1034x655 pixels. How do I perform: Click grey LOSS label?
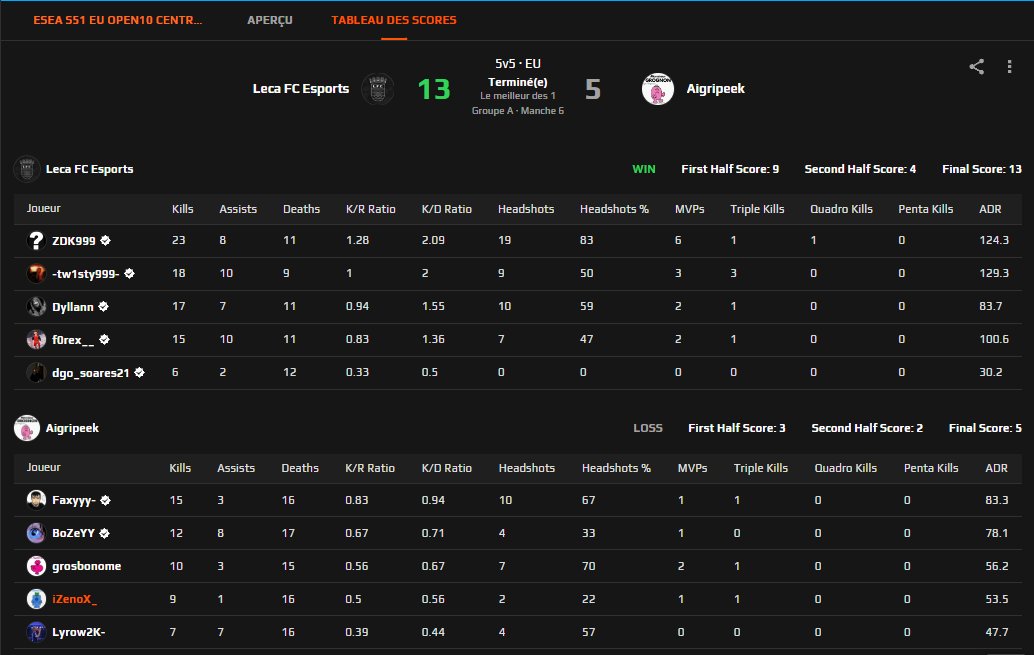[648, 428]
